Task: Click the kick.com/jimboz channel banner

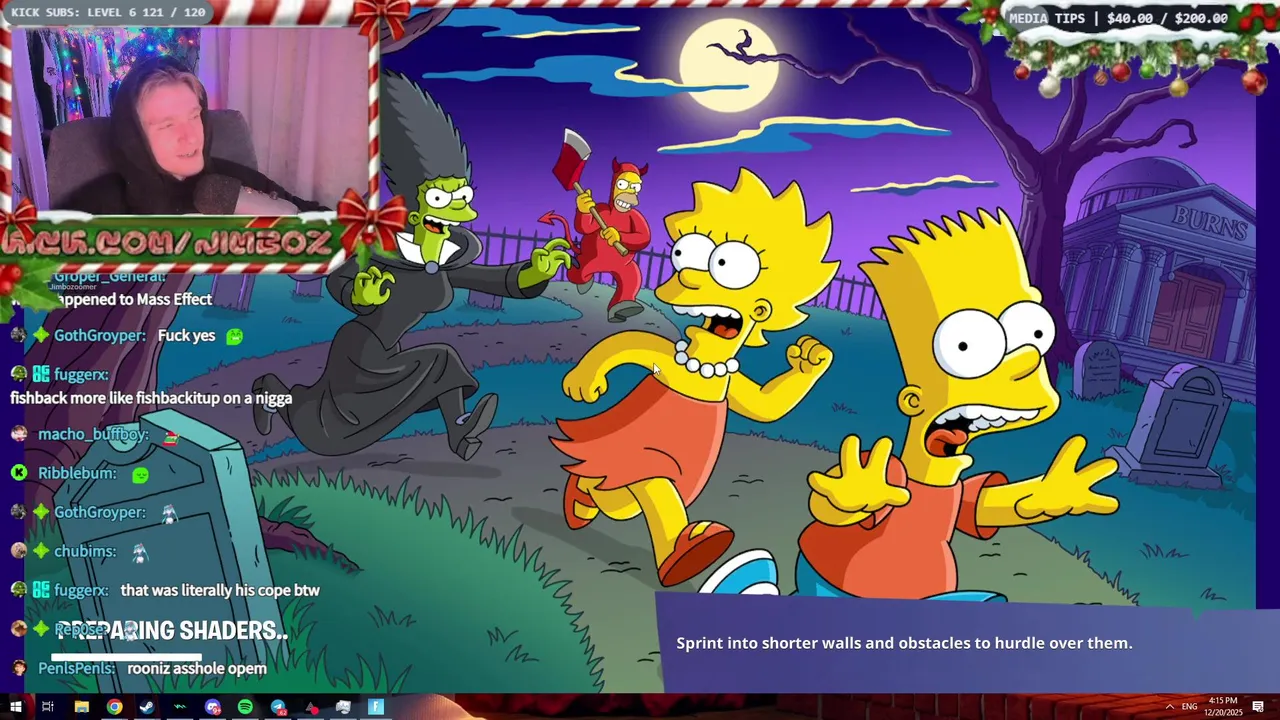Action: point(170,241)
